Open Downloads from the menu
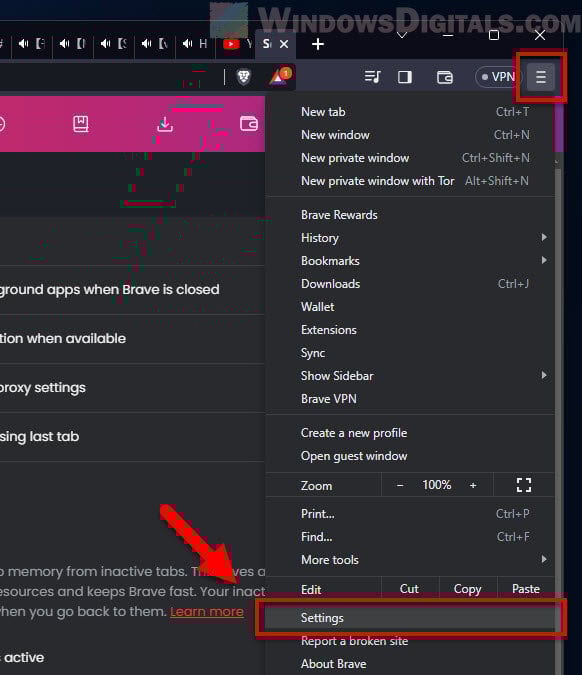582x675 pixels. 410,284
